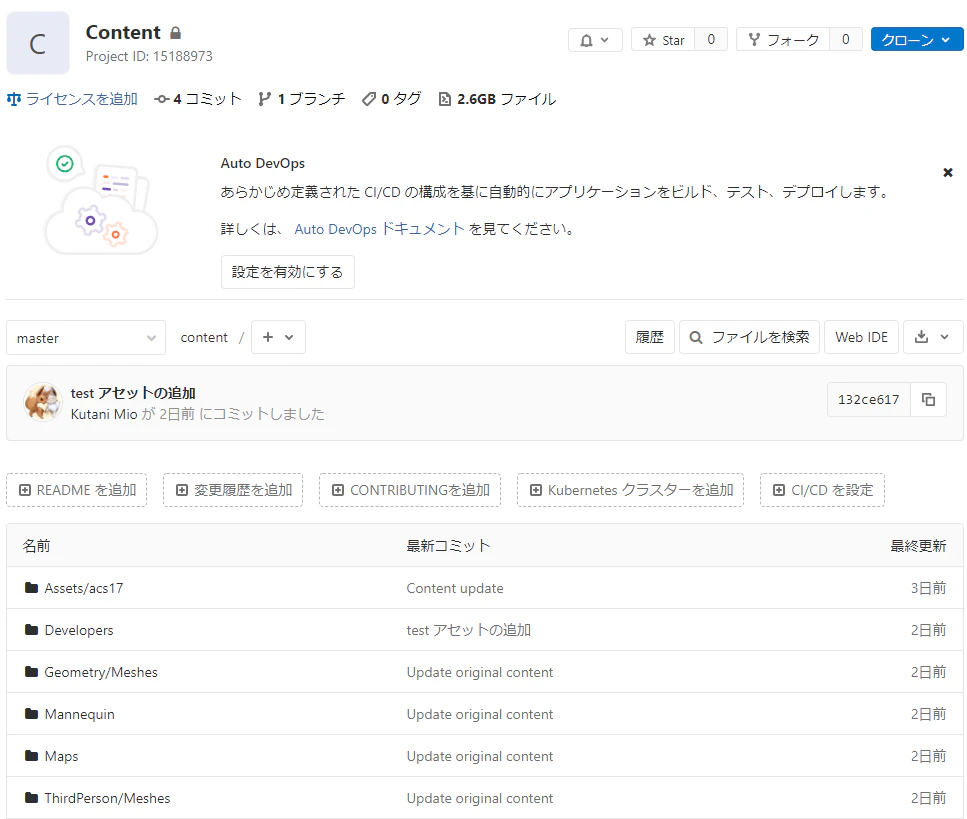Click Developers row's test アセットの追加 commit
Viewport: 967px width, 819px height.
point(469,630)
